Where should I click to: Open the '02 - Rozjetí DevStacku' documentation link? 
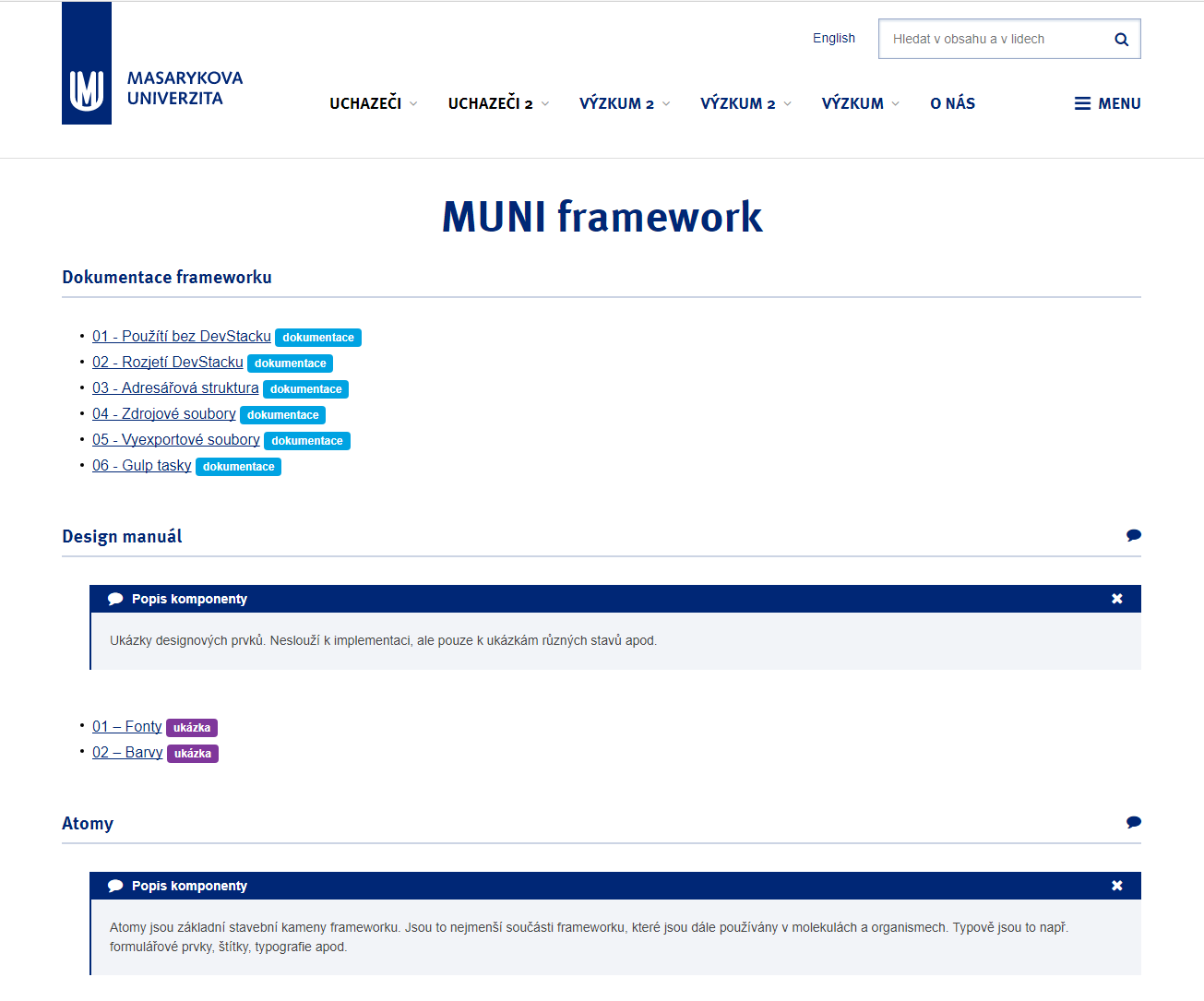tap(167, 362)
